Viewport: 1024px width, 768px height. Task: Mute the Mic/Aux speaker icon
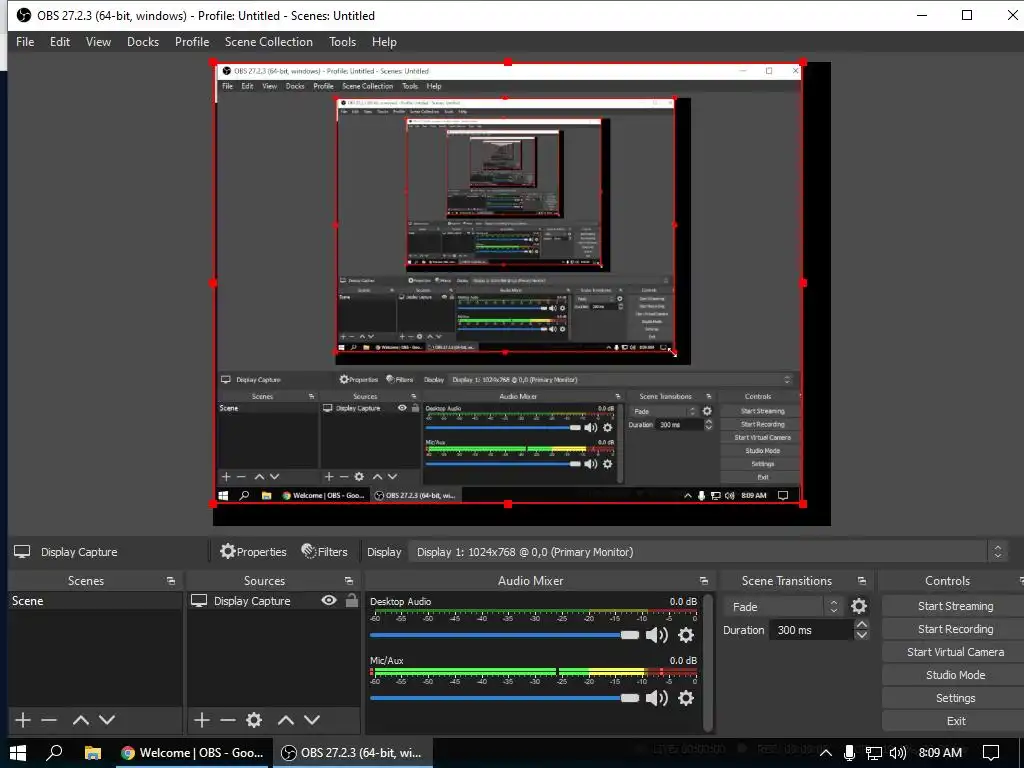click(x=656, y=698)
